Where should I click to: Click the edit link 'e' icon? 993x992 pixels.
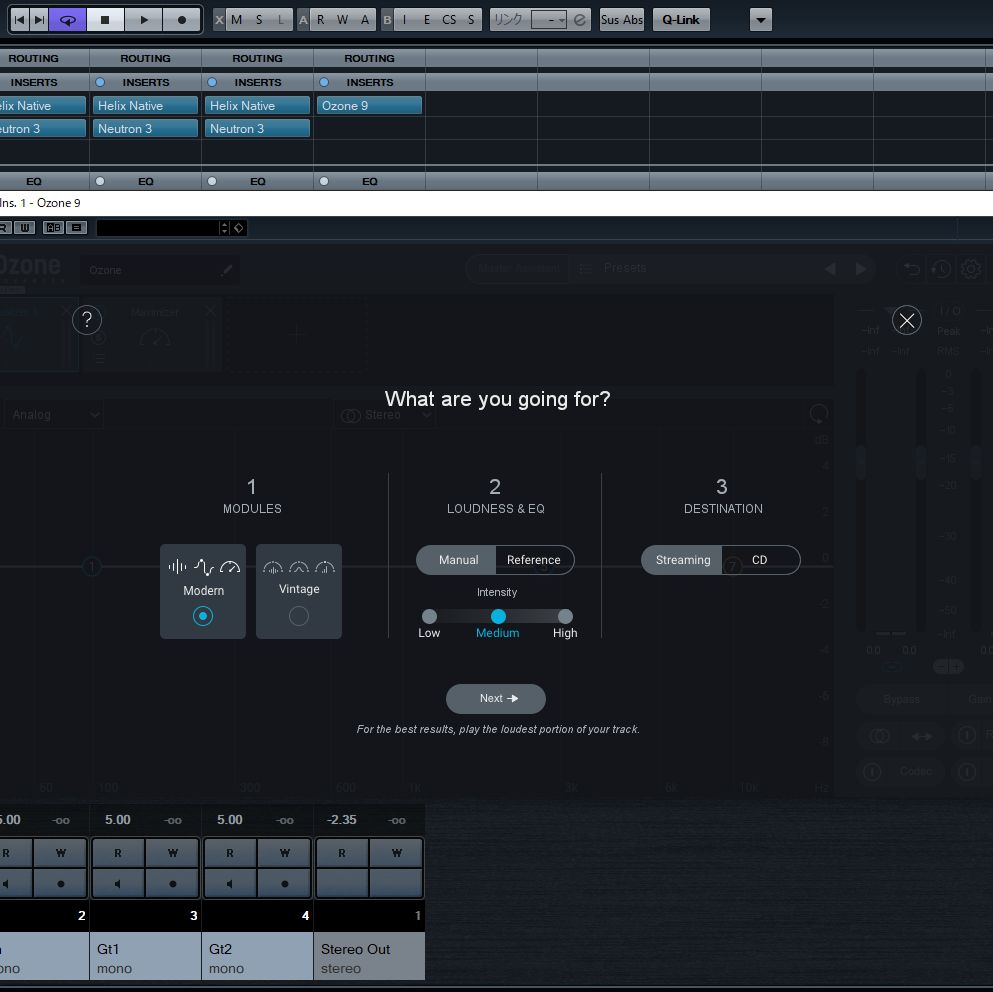[579, 20]
